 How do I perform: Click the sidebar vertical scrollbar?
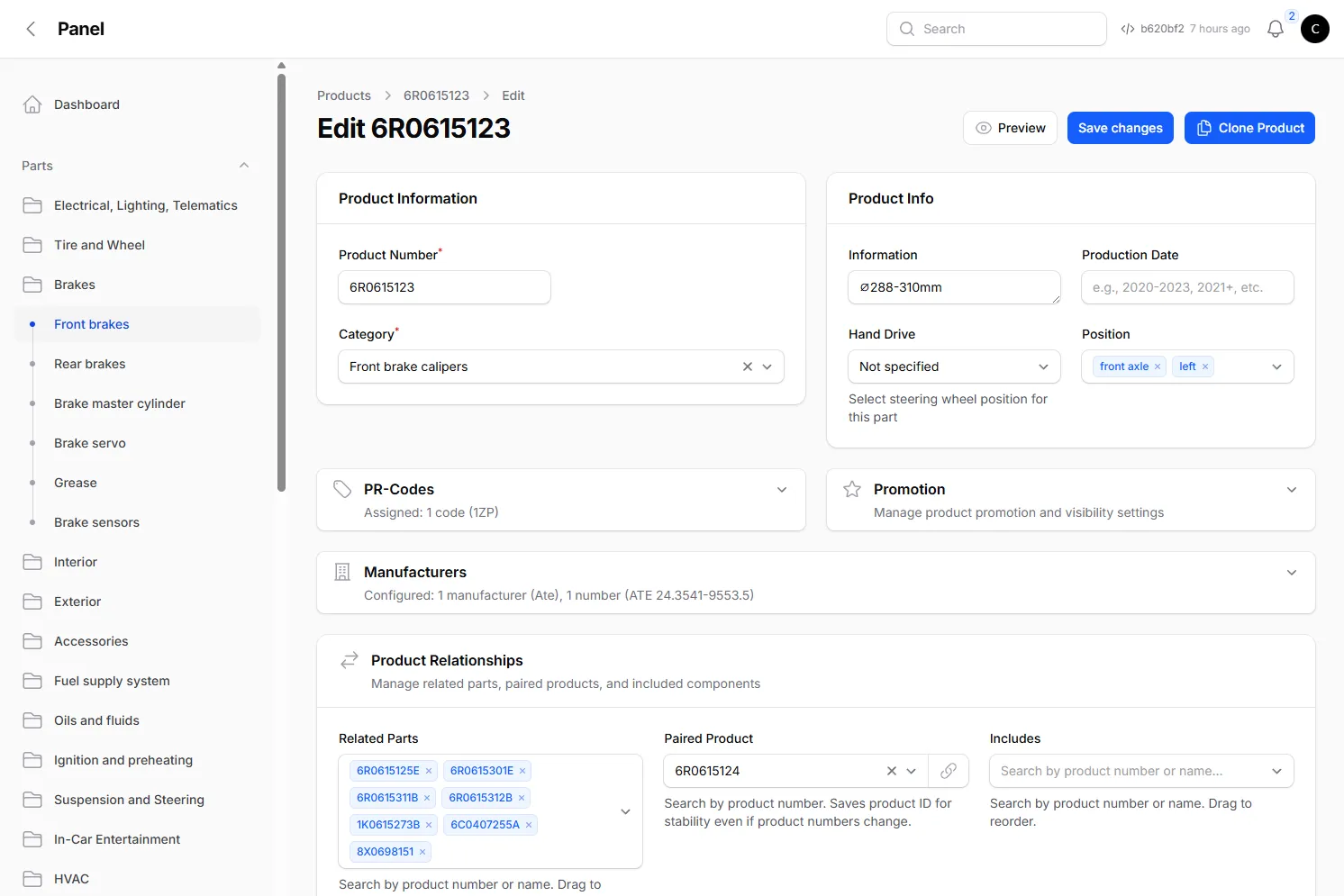click(x=281, y=283)
